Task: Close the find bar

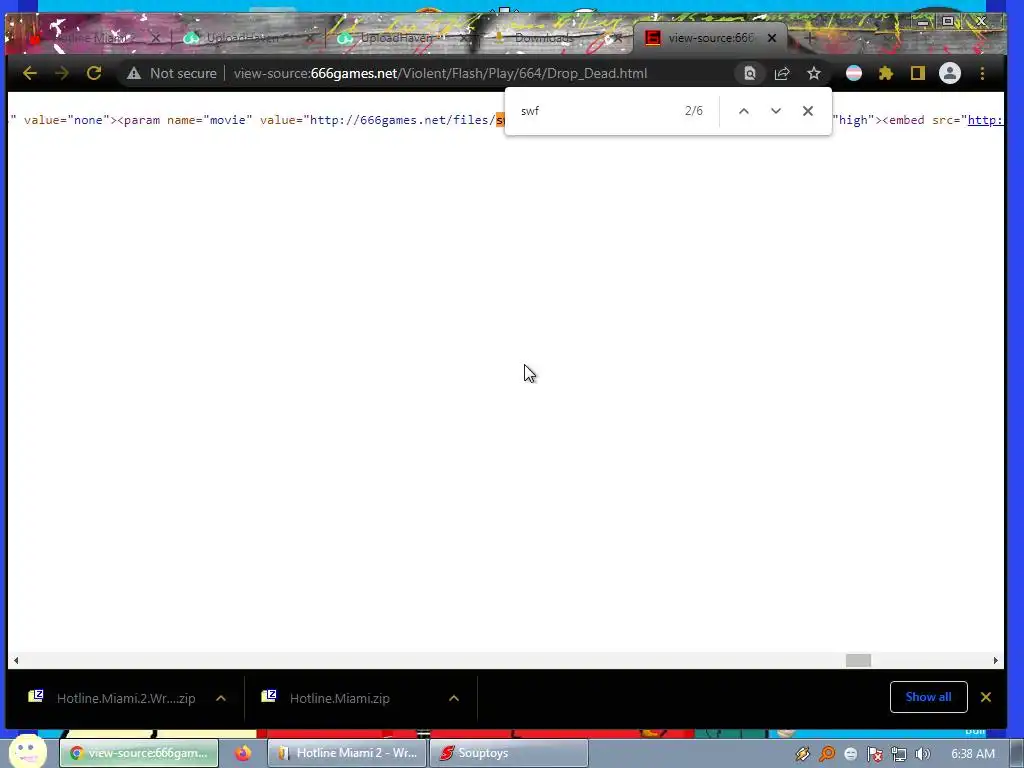Action: (808, 111)
